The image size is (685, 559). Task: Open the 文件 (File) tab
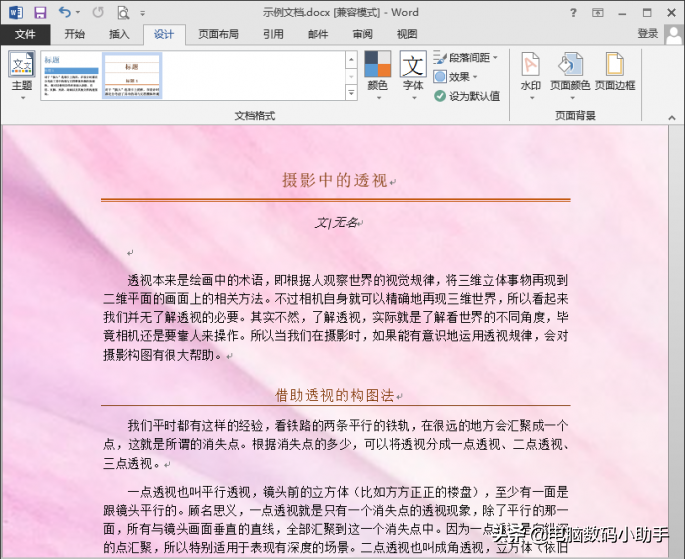click(x=25, y=34)
